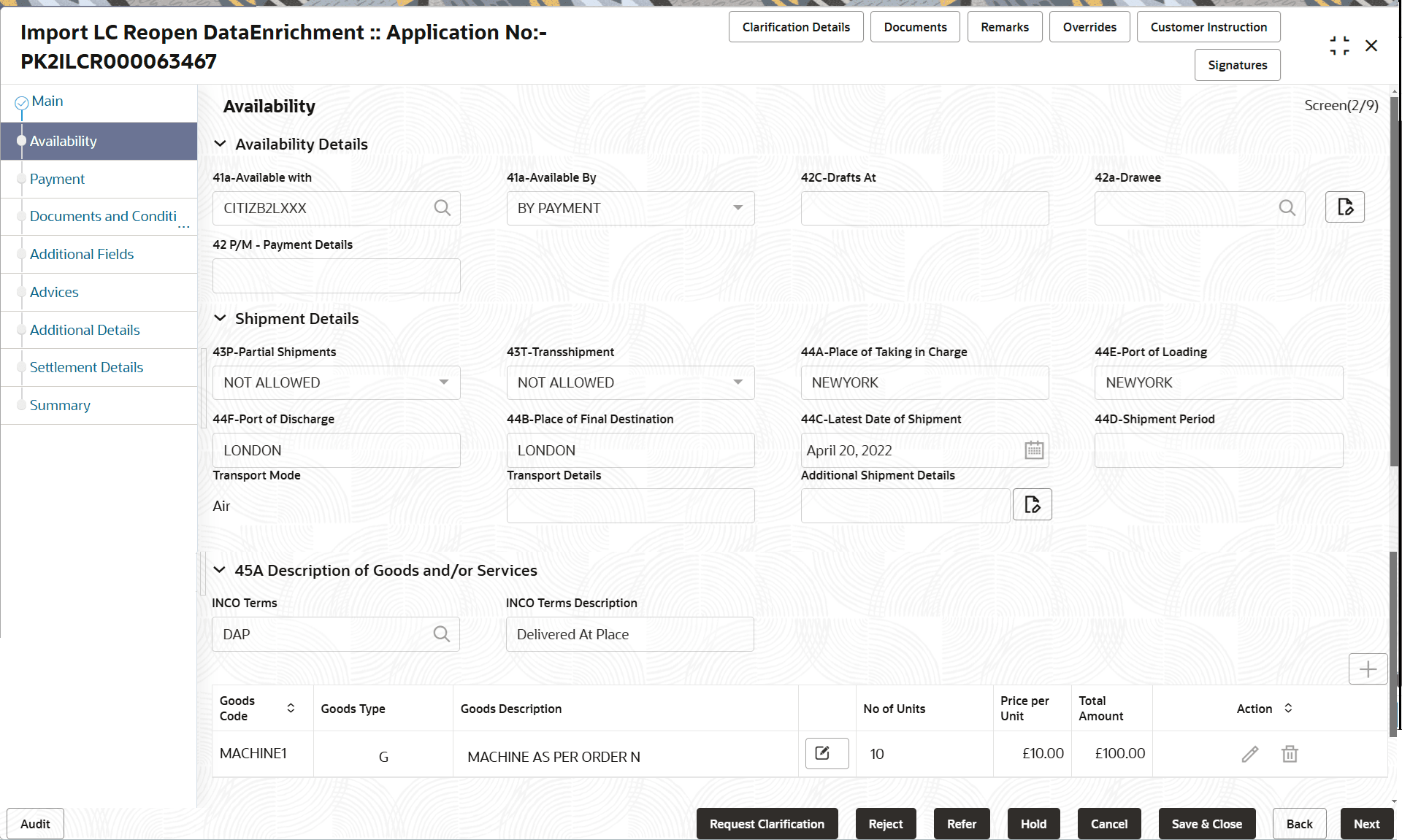Click the Save & Close button
Viewport: 1402px width, 840px height.
(x=1206, y=824)
